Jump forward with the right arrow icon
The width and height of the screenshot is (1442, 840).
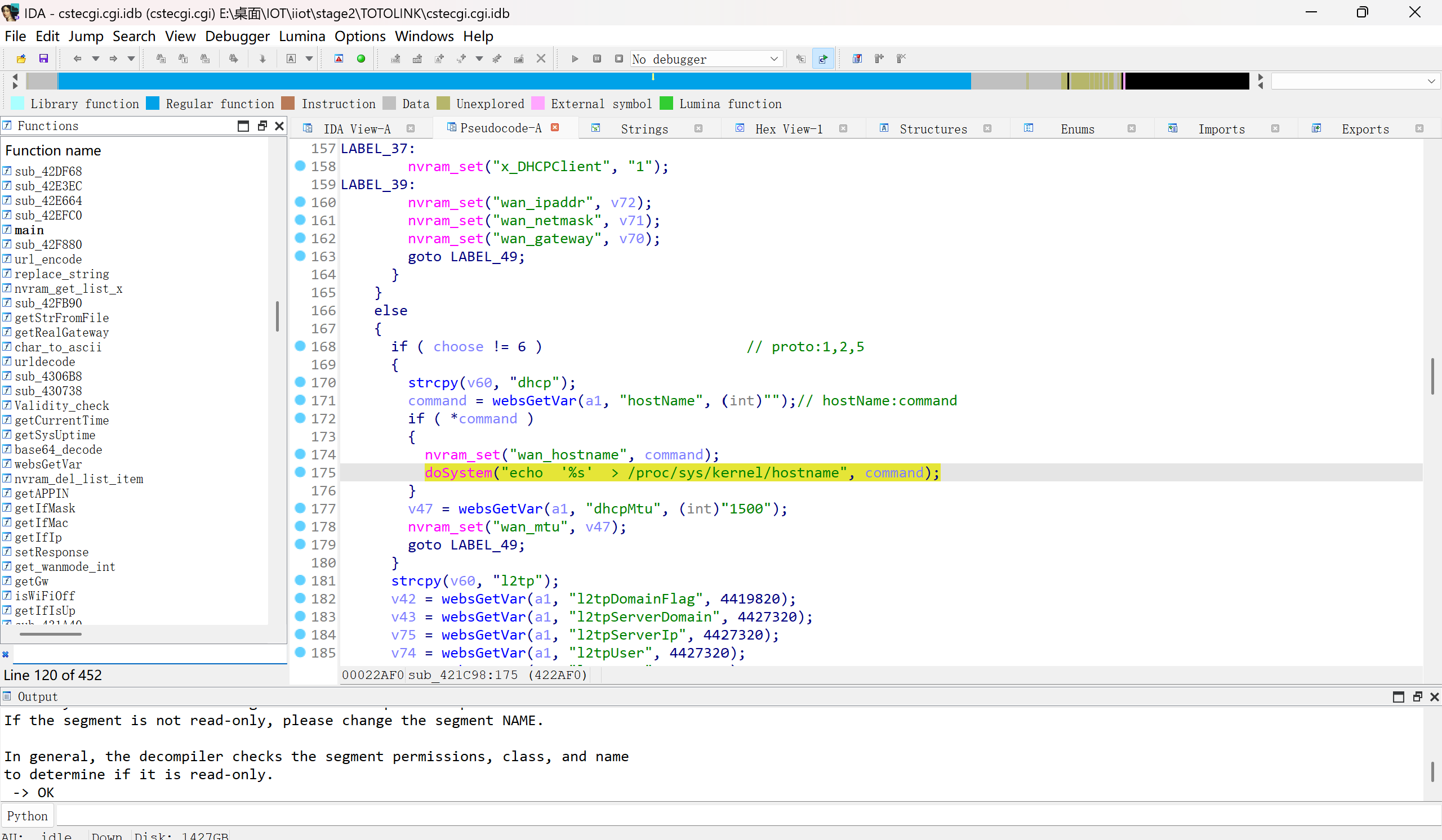[113, 59]
